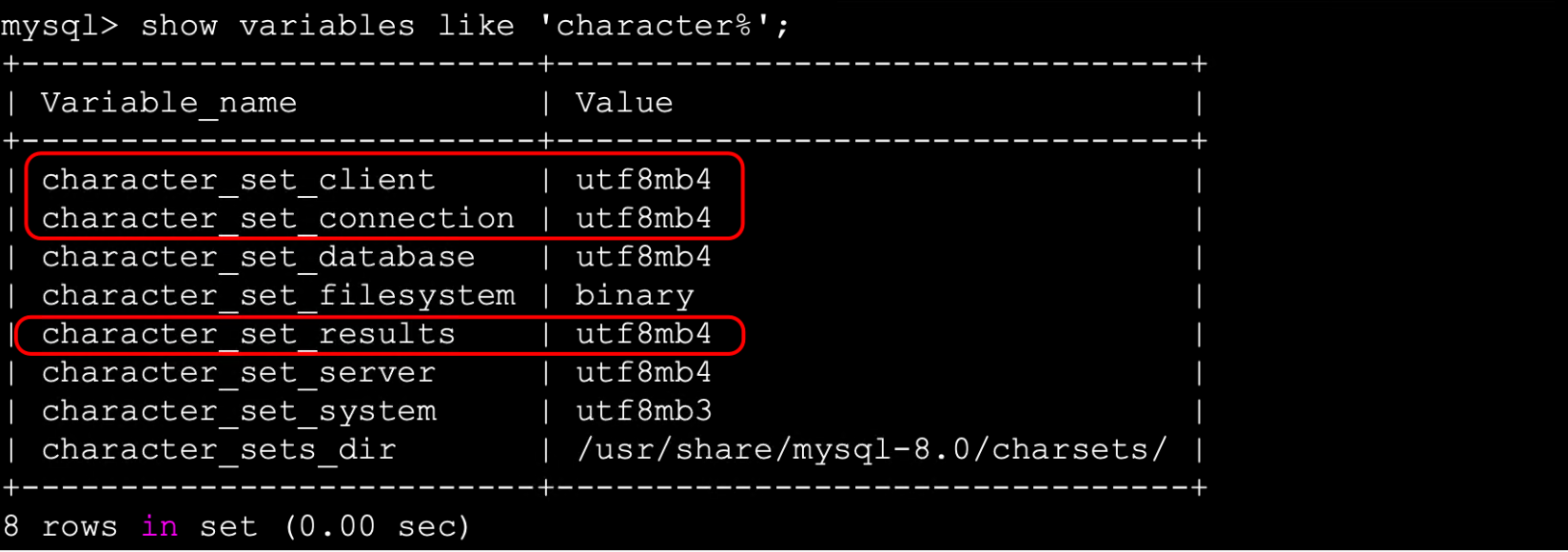This screenshot has width=1568, height=552.
Task: Click the utf8mb4 value for character_set_database
Action: pyautogui.click(x=643, y=257)
